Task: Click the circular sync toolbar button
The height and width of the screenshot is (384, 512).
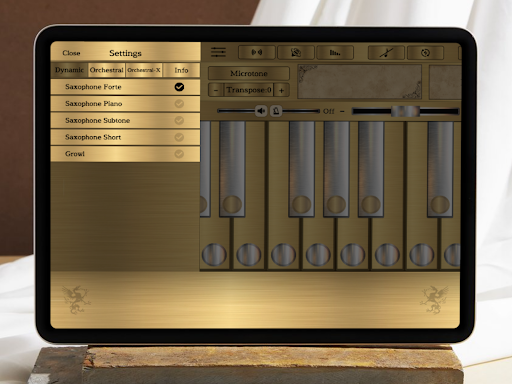Action: pyautogui.click(x=425, y=53)
